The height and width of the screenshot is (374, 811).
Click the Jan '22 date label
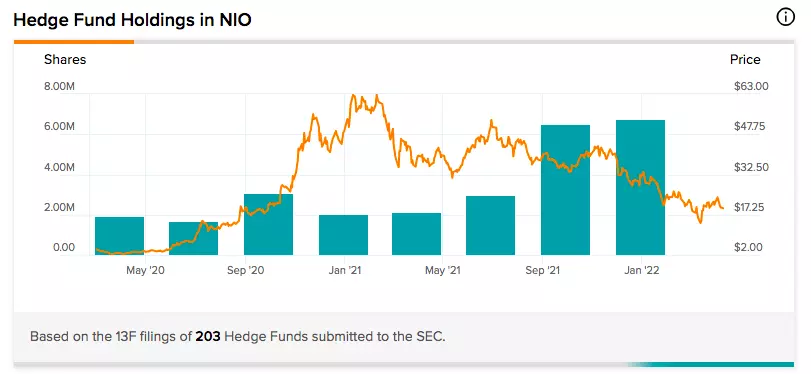click(x=641, y=270)
